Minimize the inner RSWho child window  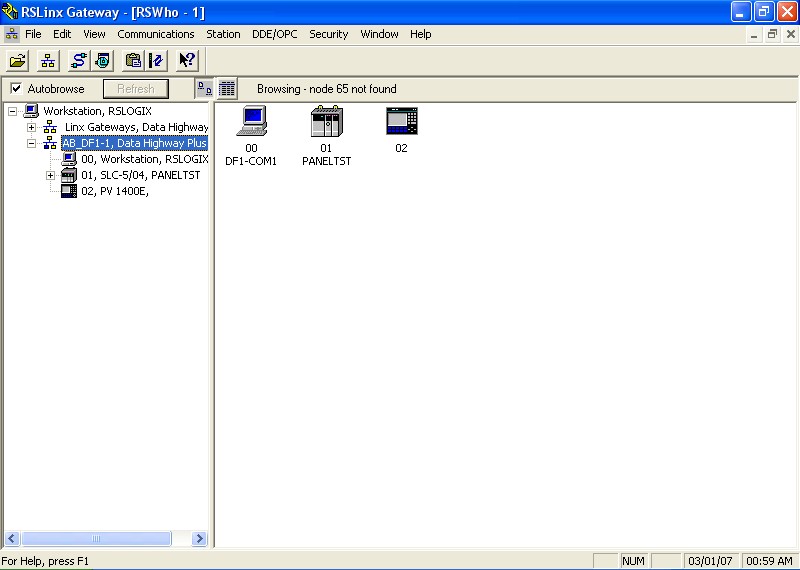(x=754, y=35)
